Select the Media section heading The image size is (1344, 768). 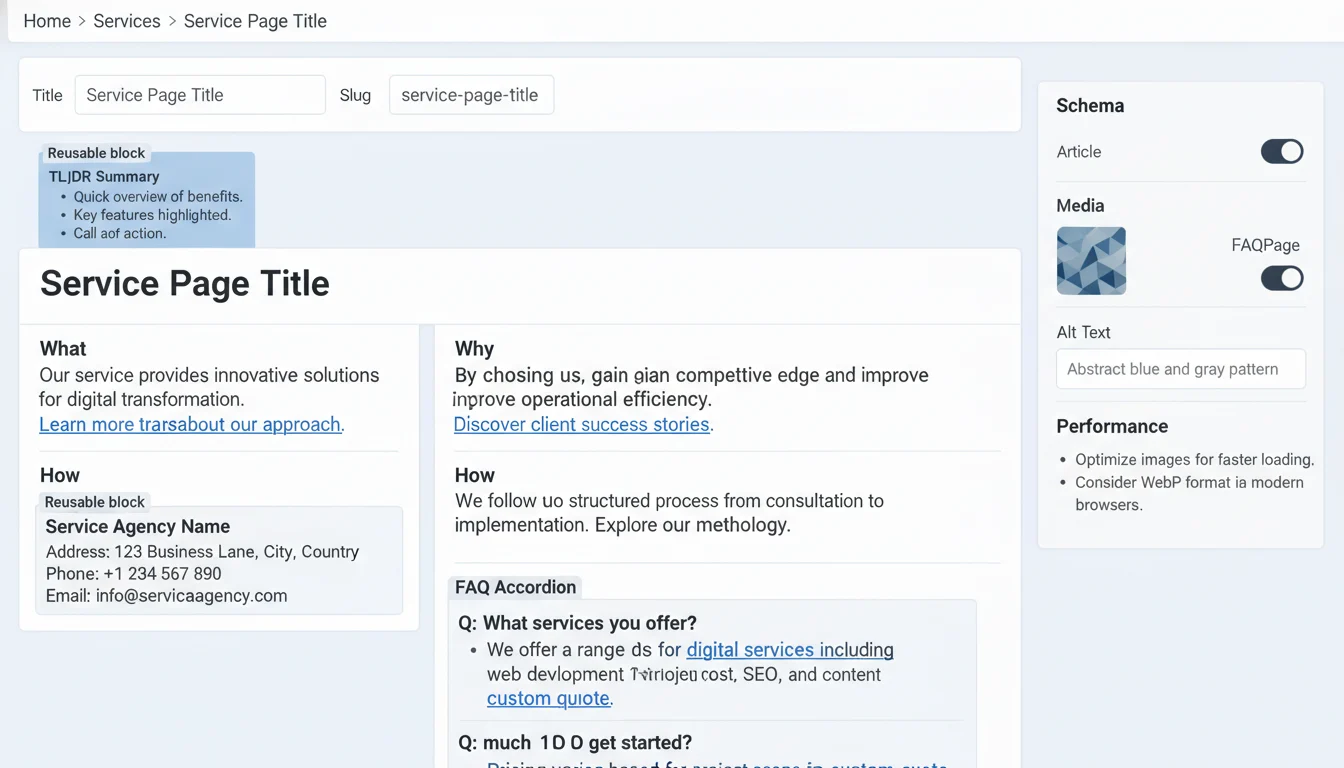click(x=1080, y=206)
